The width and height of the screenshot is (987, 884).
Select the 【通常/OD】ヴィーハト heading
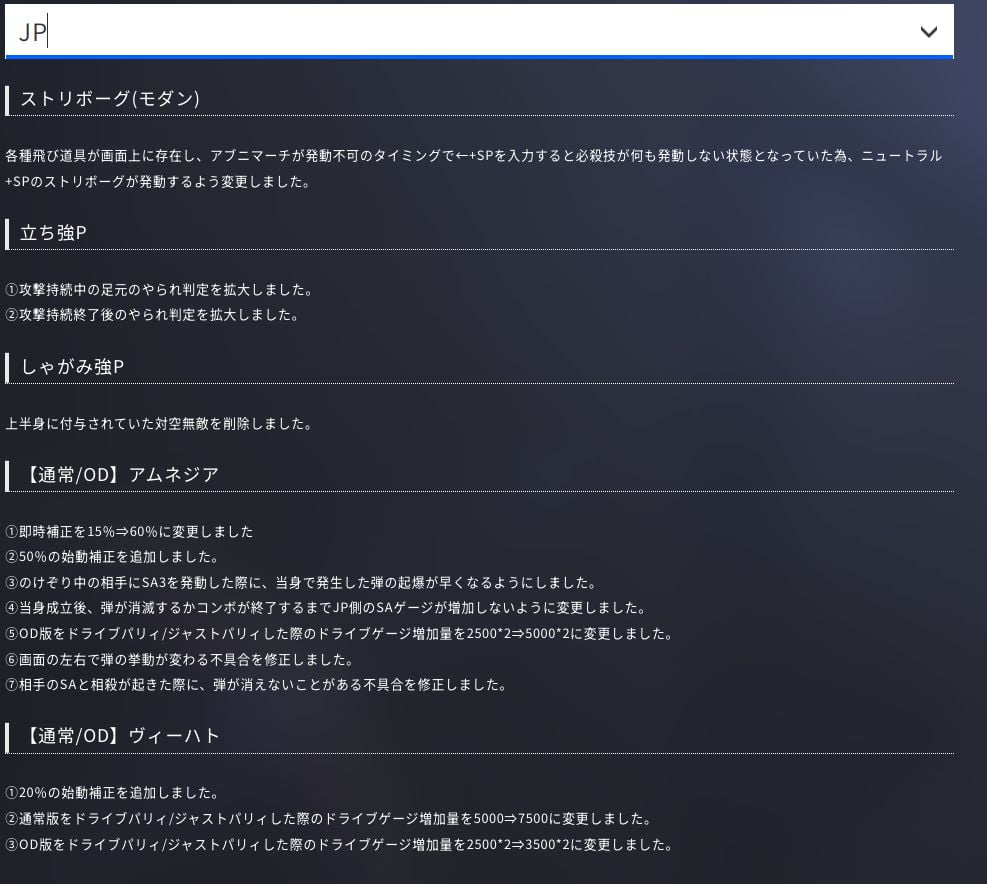(x=120, y=735)
